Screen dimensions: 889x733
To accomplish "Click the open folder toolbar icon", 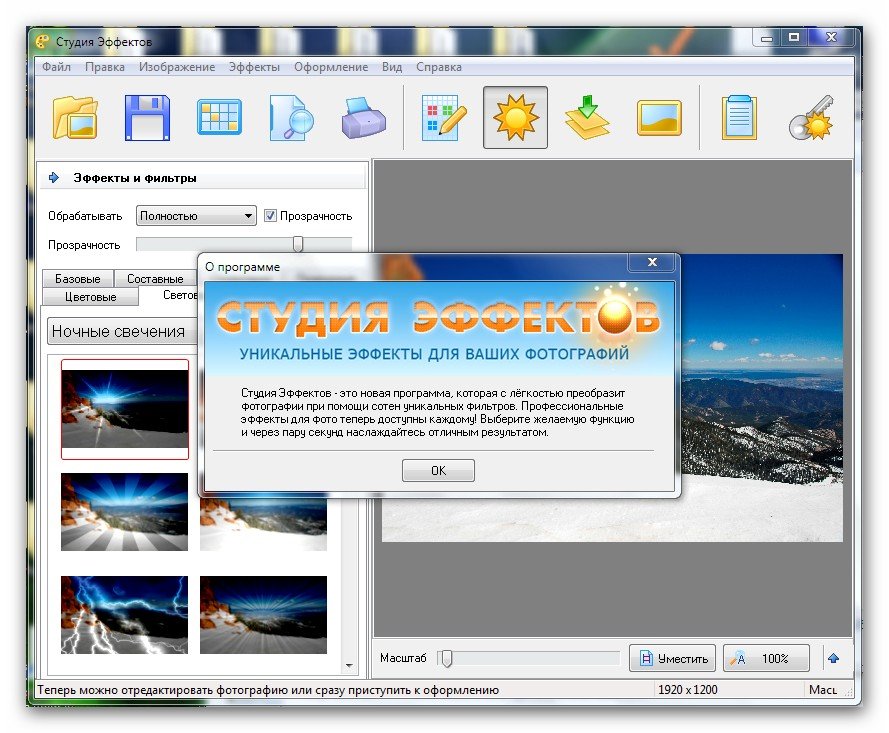I will coord(75,118).
